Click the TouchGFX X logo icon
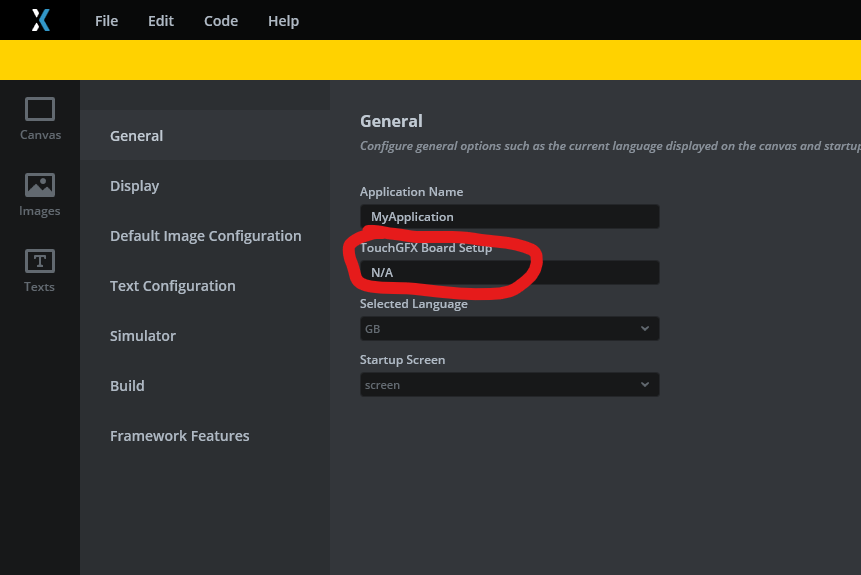Screen dimensions: 861x575 pyautogui.click(x=40, y=20)
